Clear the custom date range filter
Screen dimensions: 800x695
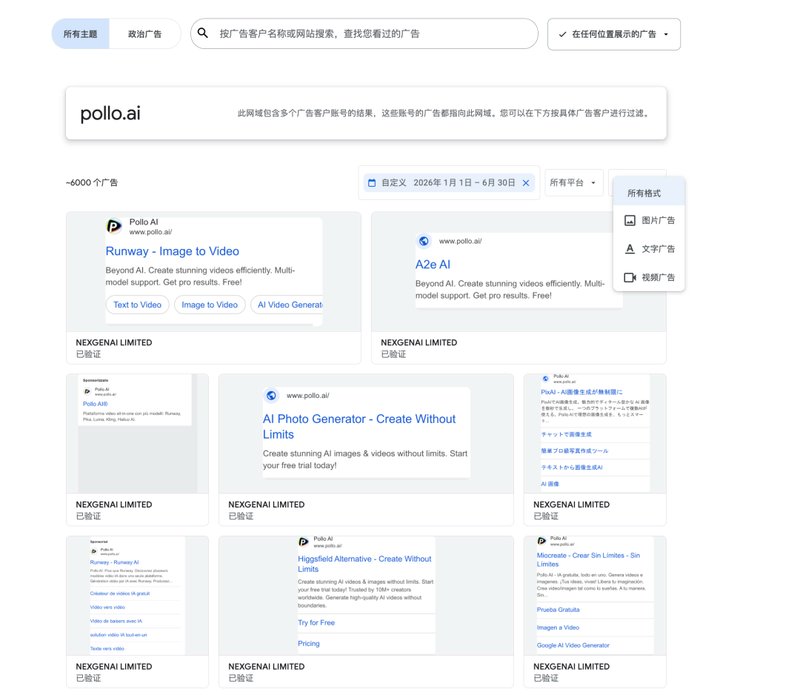coord(526,183)
